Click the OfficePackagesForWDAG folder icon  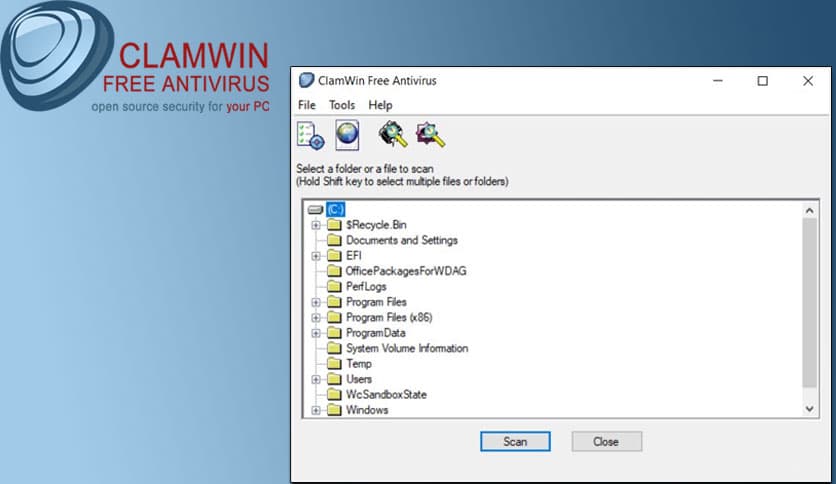click(334, 271)
